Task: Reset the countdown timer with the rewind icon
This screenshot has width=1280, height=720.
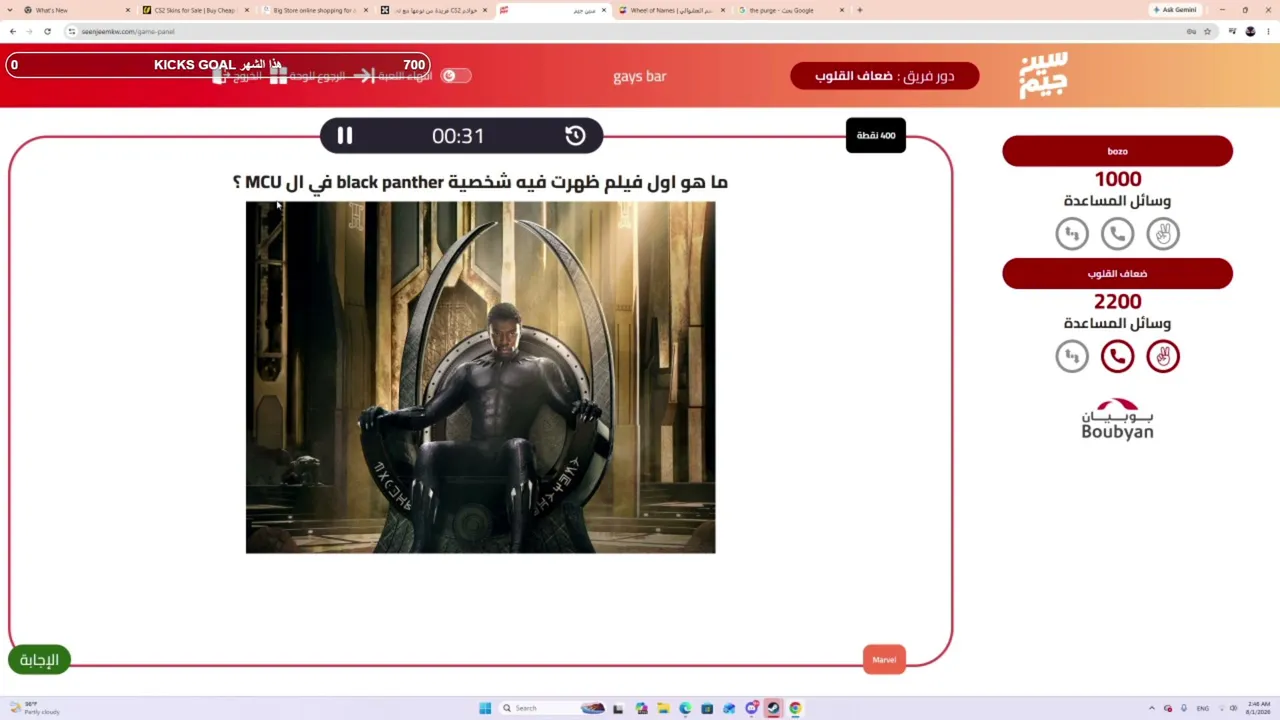Action: point(575,136)
